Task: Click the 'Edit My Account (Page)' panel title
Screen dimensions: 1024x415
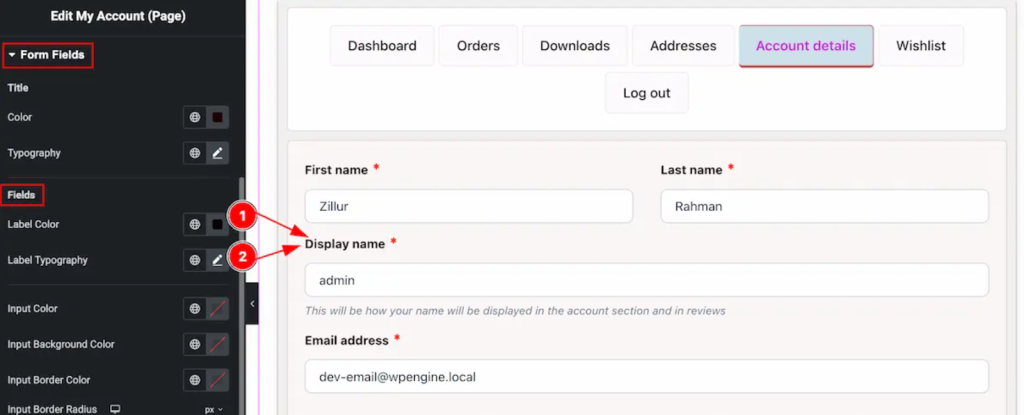Action: pyautogui.click(x=118, y=17)
